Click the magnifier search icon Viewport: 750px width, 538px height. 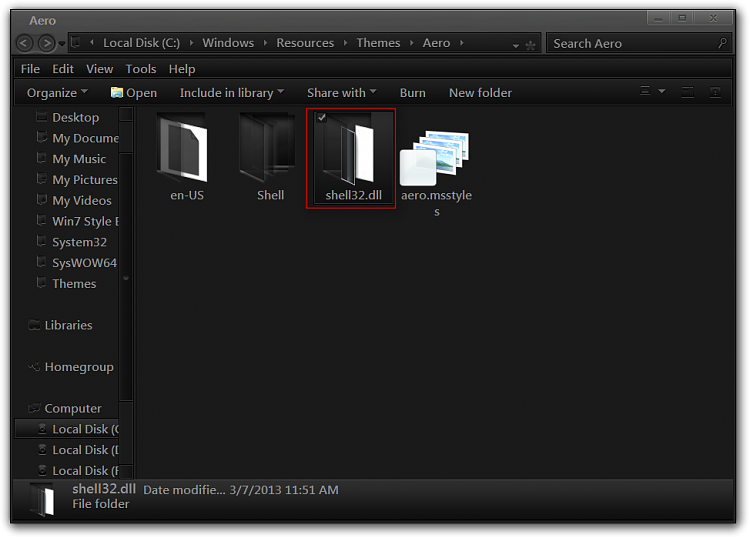(723, 43)
